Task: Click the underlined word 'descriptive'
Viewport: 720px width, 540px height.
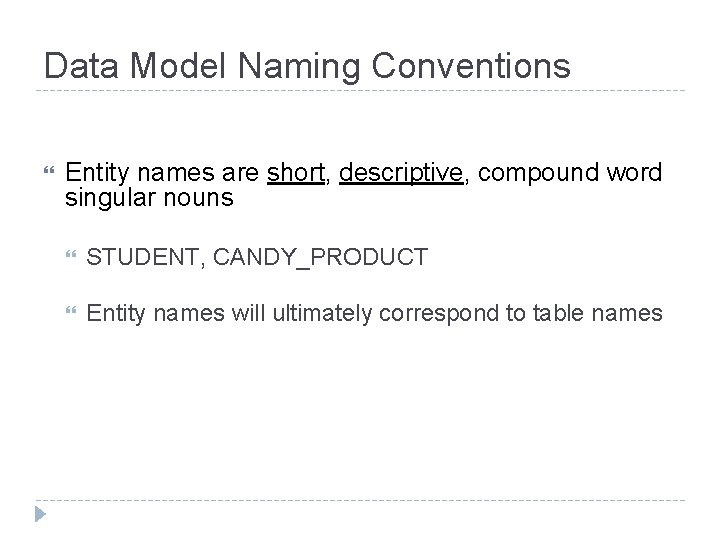Action: click(x=401, y=174)
